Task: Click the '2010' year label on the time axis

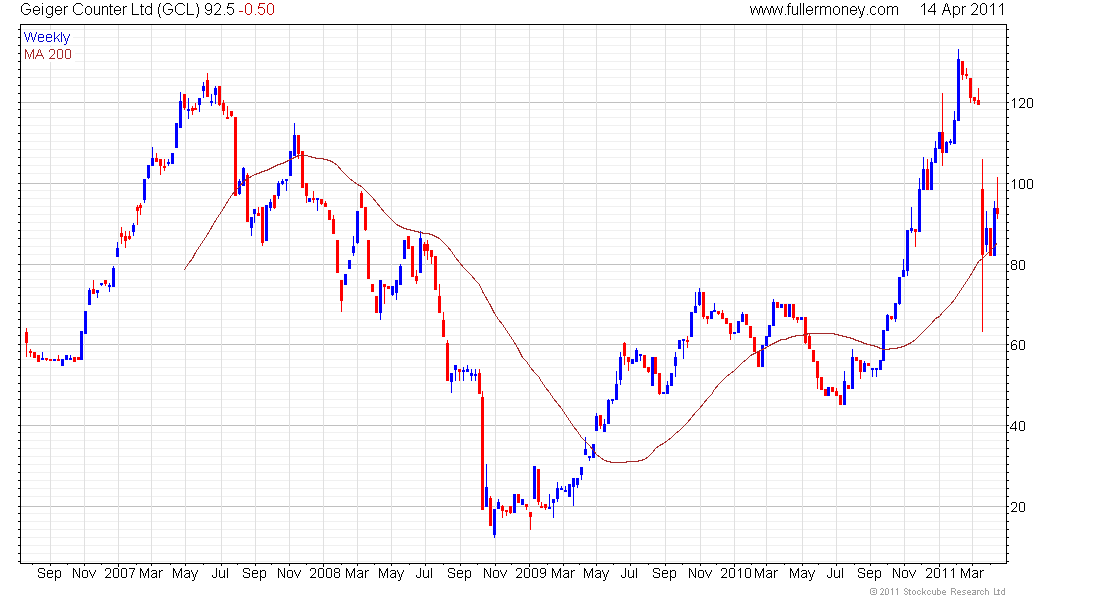Action: click(x=735, y=573)
